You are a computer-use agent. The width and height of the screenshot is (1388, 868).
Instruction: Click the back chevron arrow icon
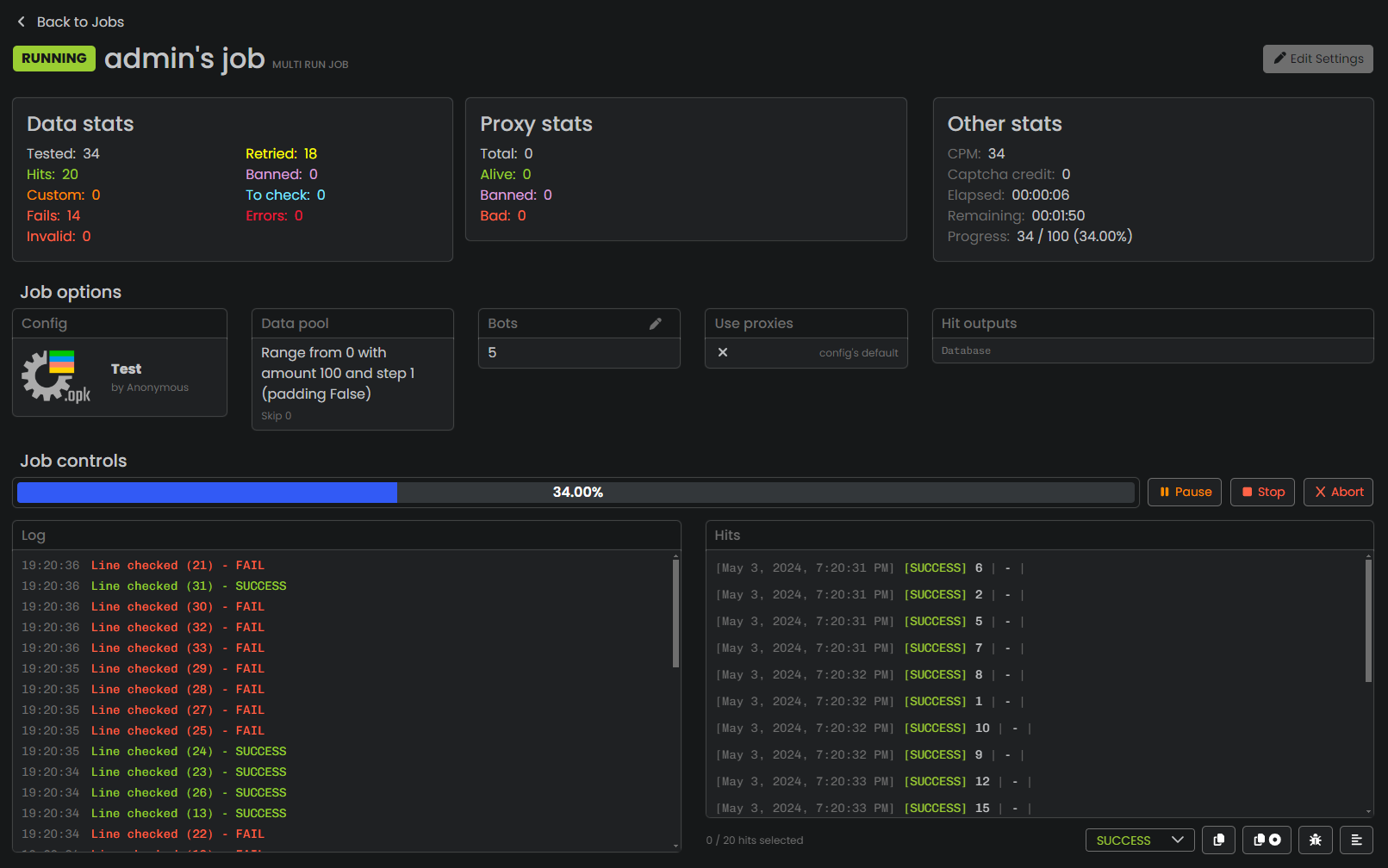point(22,22)
